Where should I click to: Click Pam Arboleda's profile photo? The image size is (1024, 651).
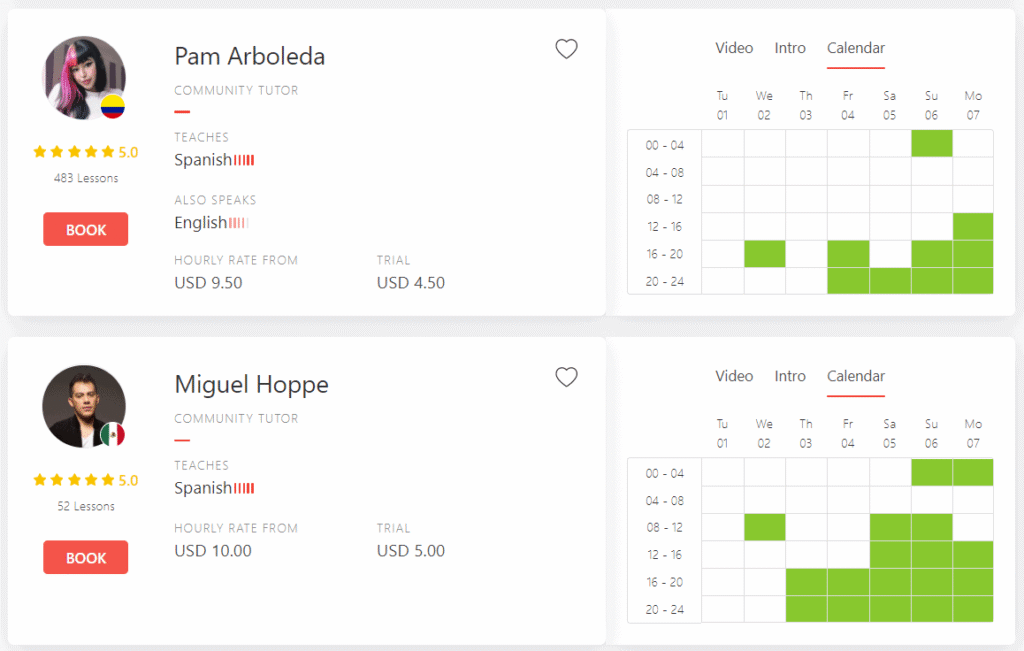[84, 78]
